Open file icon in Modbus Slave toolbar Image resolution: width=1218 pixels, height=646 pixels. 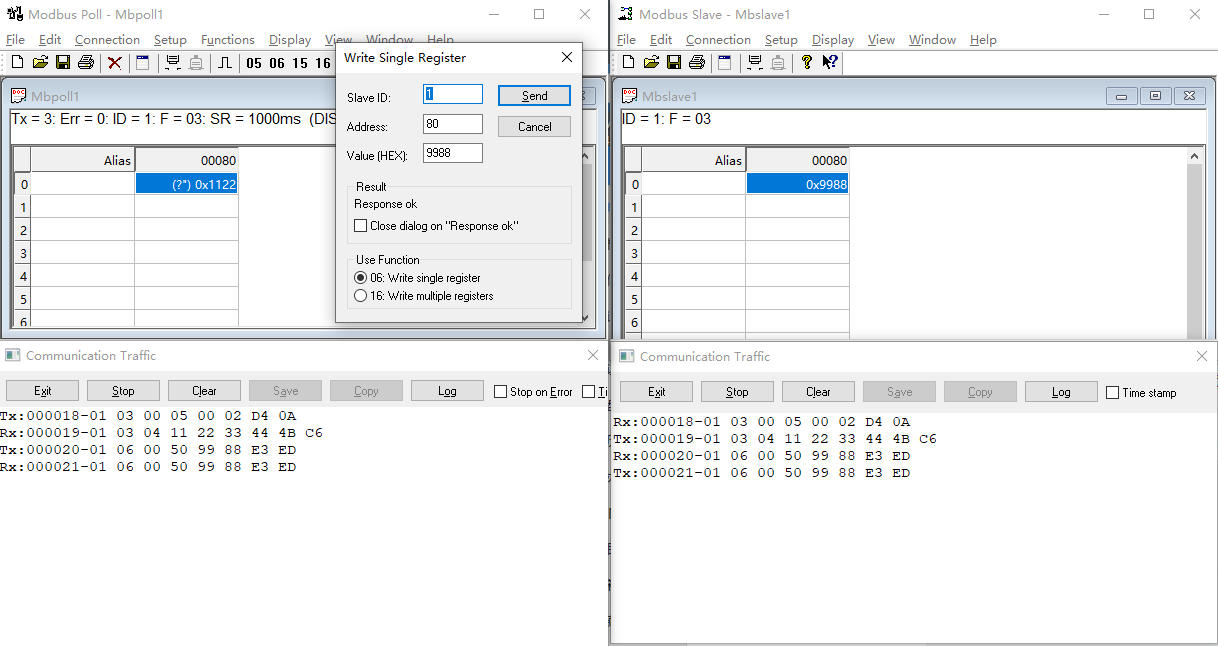(x=651, y=63)
